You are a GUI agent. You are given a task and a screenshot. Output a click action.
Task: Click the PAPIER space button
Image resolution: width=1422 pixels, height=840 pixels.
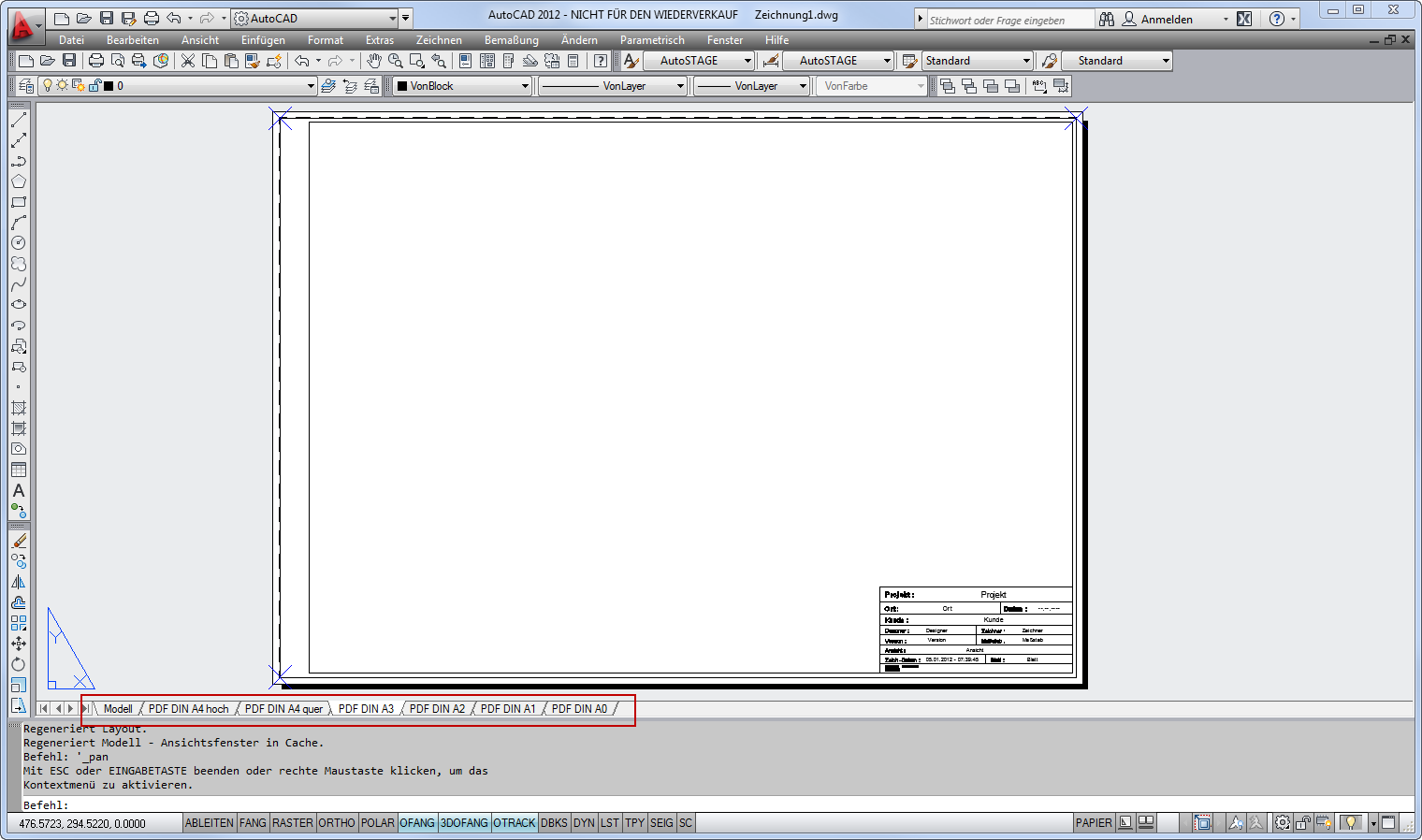[1094, 823]
